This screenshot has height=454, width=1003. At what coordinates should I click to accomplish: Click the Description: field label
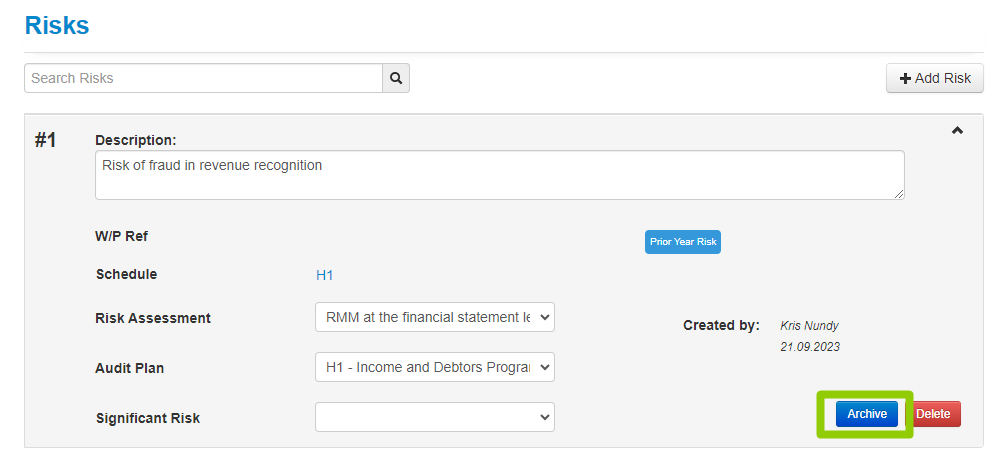[136, 139]
